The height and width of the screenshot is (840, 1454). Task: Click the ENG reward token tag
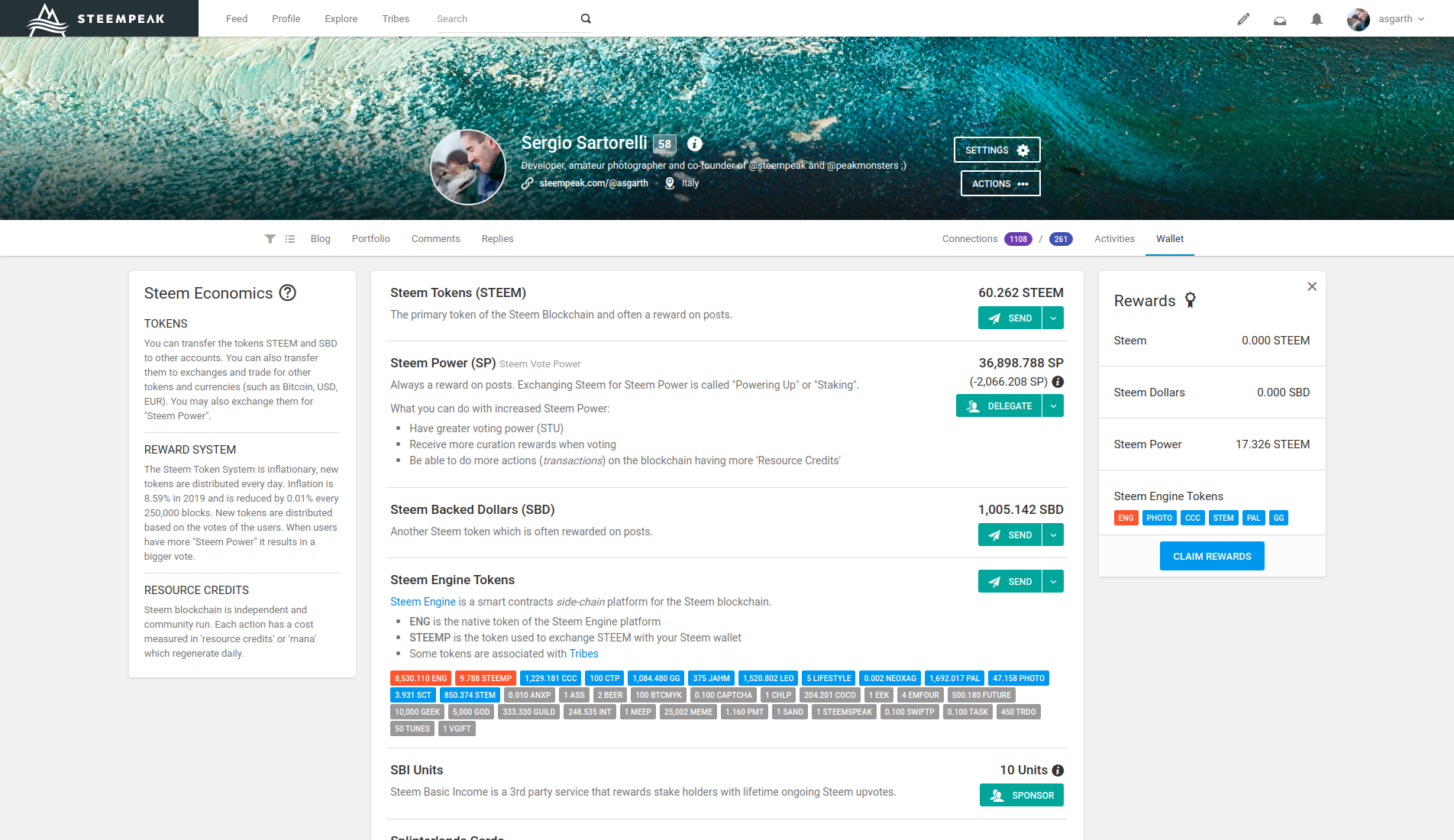tap(1126, 518)
